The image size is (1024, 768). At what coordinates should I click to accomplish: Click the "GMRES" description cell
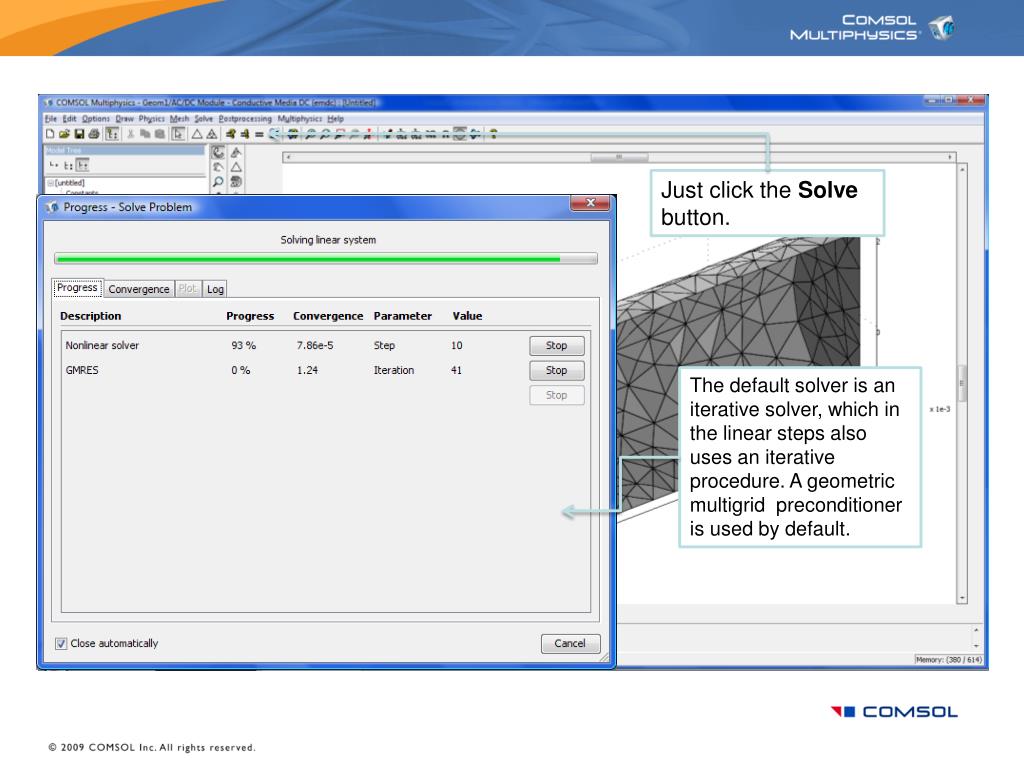(x=82, y=370)
